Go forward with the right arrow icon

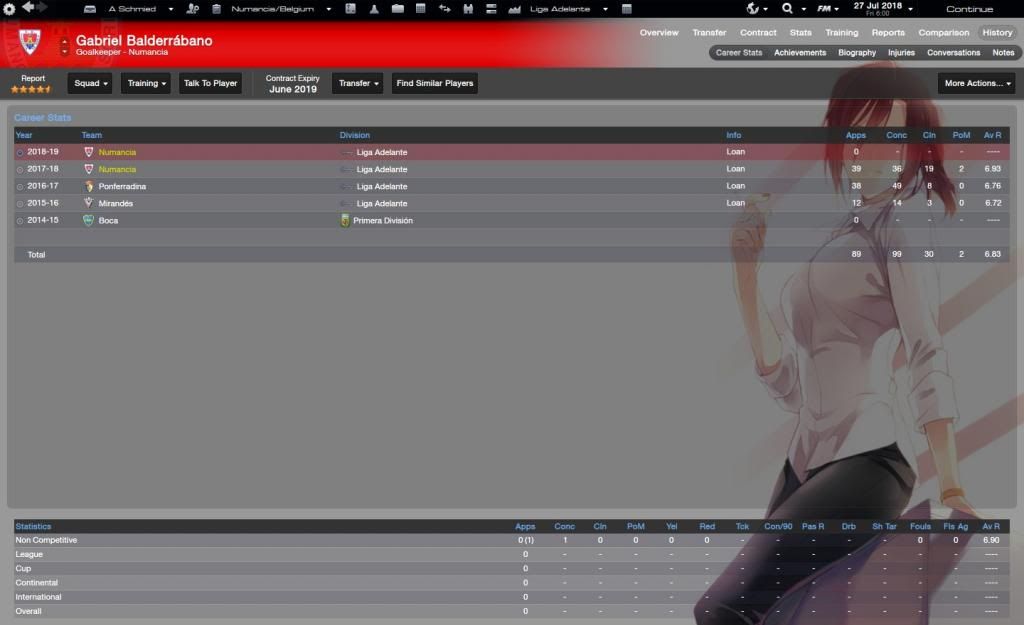point(42,7)
